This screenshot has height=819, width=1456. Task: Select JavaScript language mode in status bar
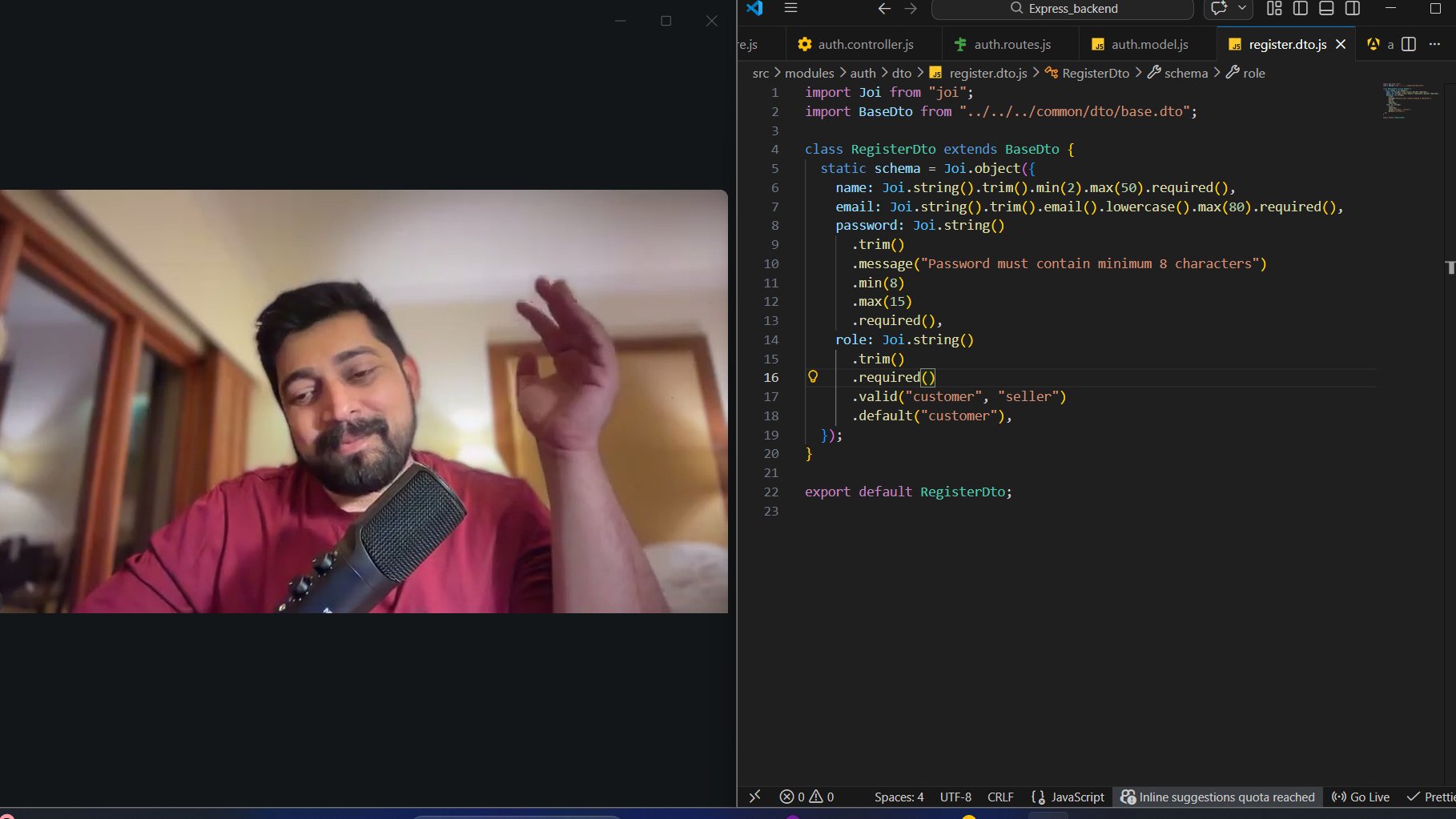click(1068, 797)
